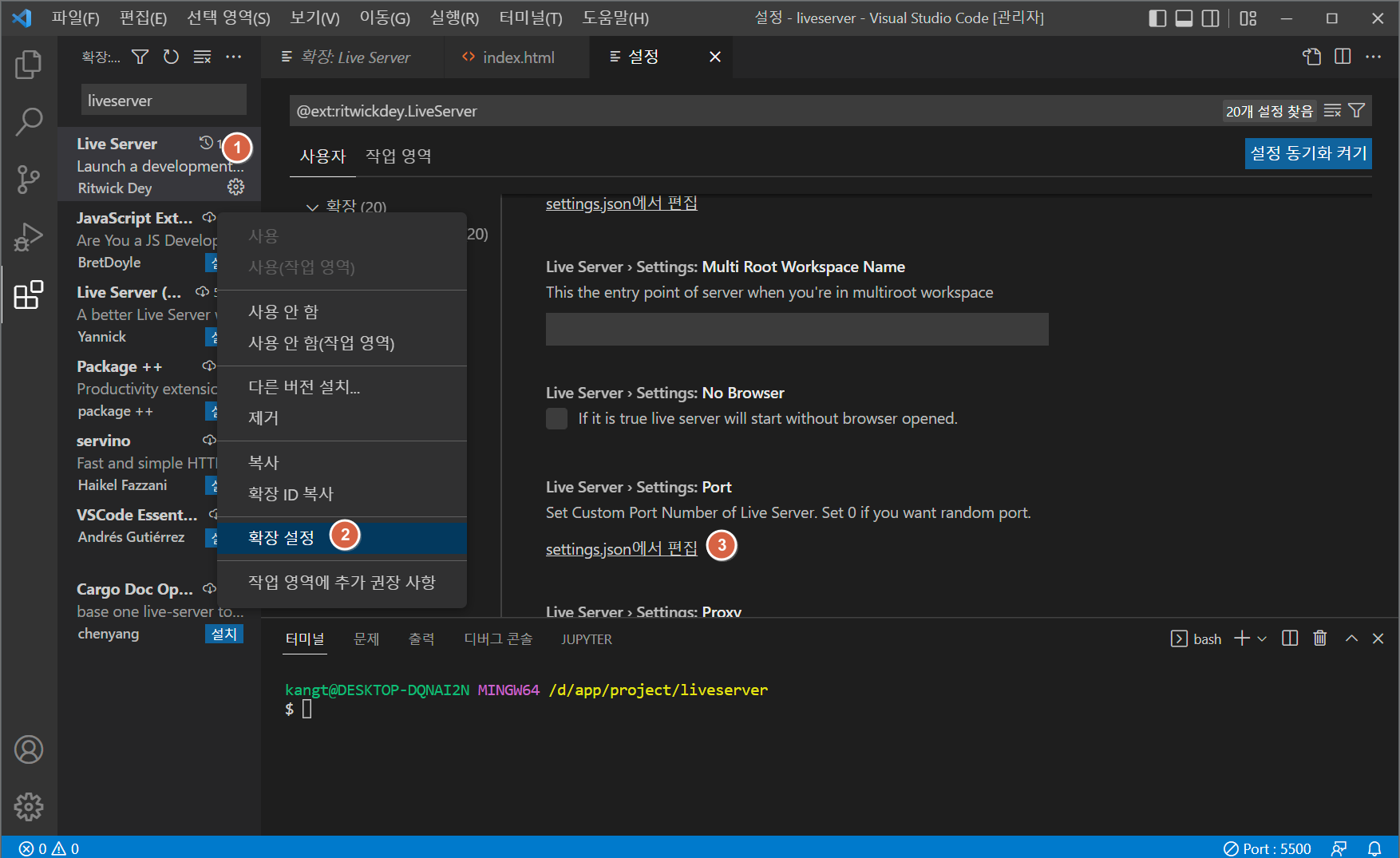Screen dimensions: 1400x858
Task: Open the 문제 panel tab
Action: click(366, 639)
